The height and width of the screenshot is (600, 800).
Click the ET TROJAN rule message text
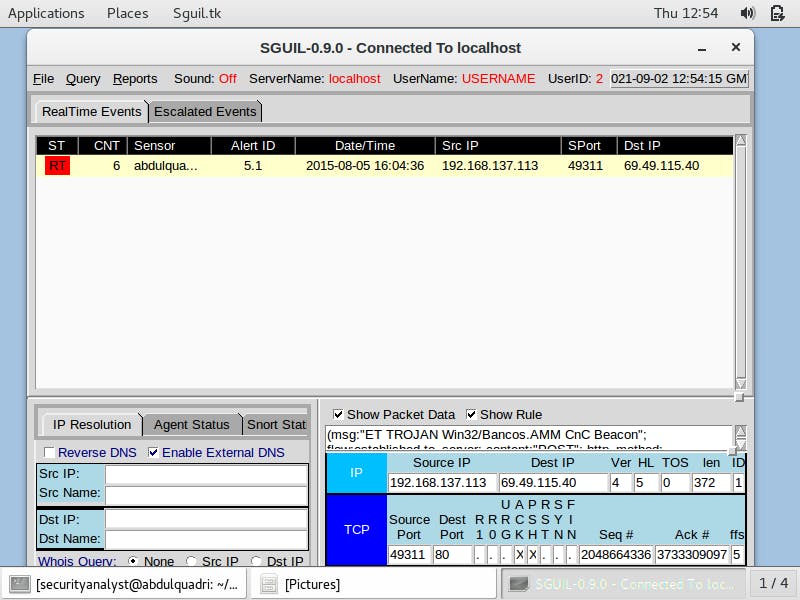click(487, 435)
